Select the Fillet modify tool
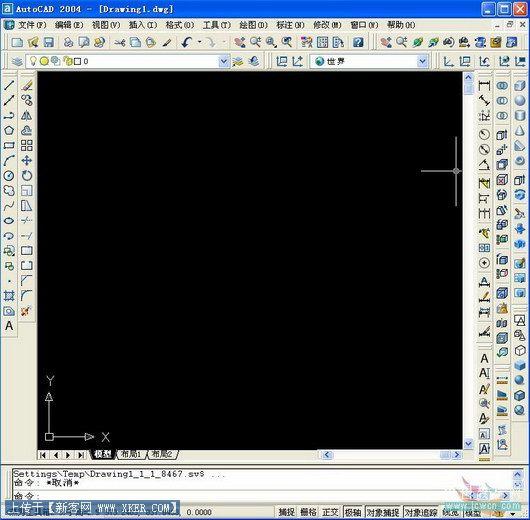This screenshot has width=530, height=520. pyautogui.click(x=27, y=296)
